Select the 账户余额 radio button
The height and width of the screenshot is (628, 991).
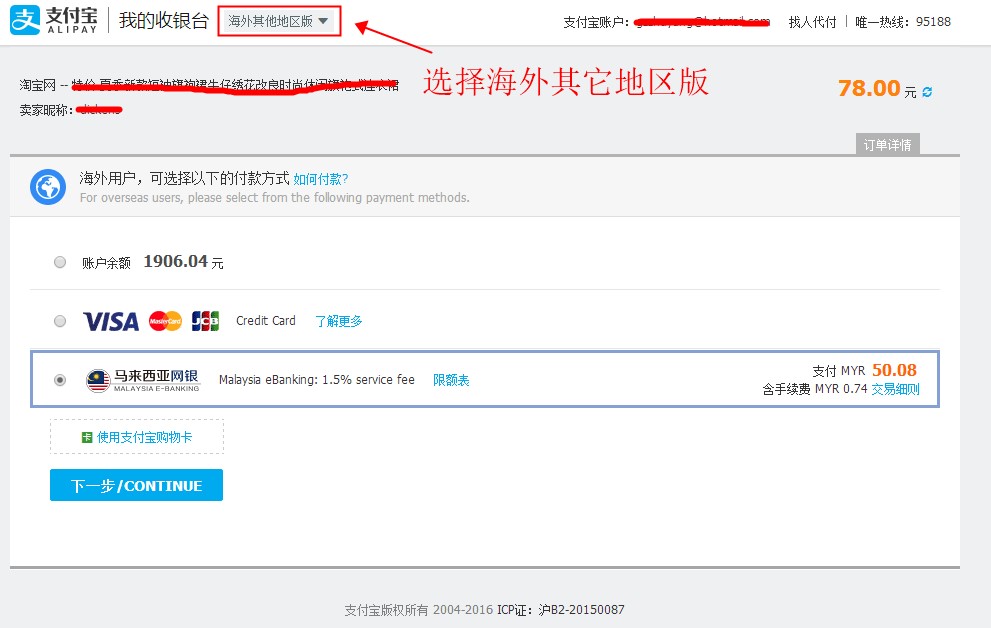[60, 262]
